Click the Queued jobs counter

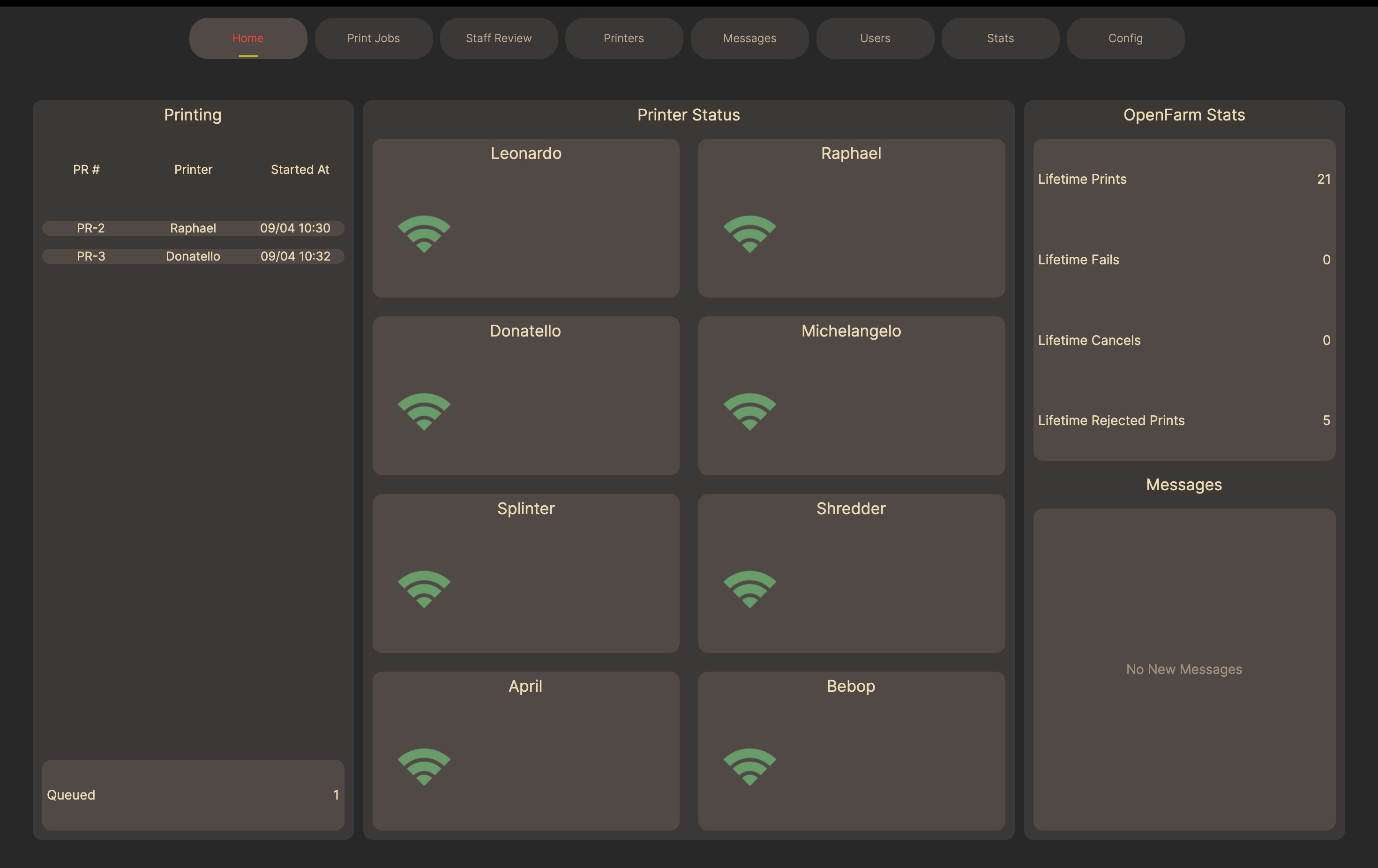(x=193, y=795)
